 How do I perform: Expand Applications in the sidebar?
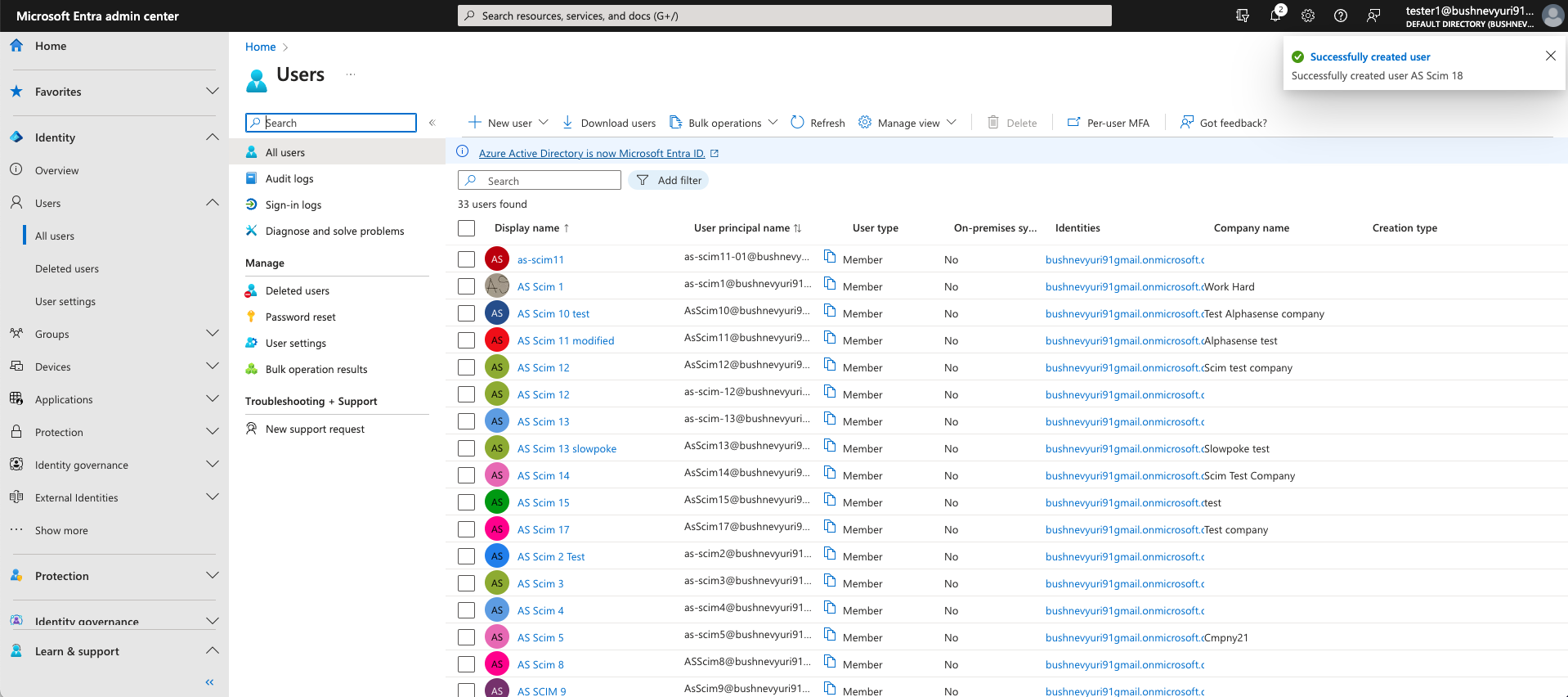coord(213,398)
